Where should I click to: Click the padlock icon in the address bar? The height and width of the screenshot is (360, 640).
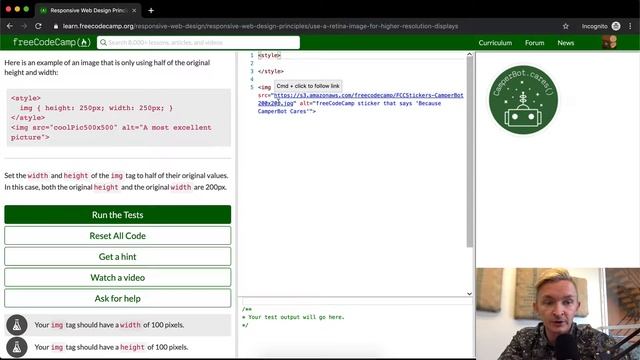tap(56, 26)
